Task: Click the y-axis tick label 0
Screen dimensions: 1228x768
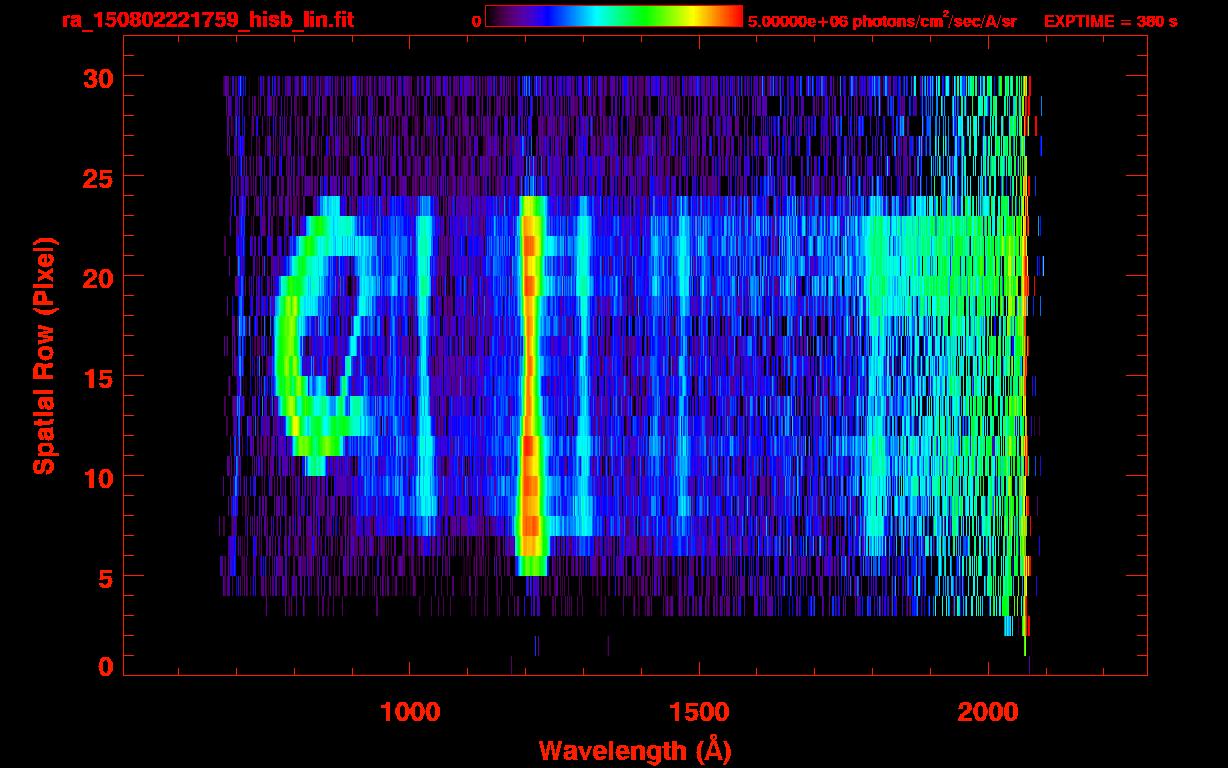Action: click(x=105, y=667)
